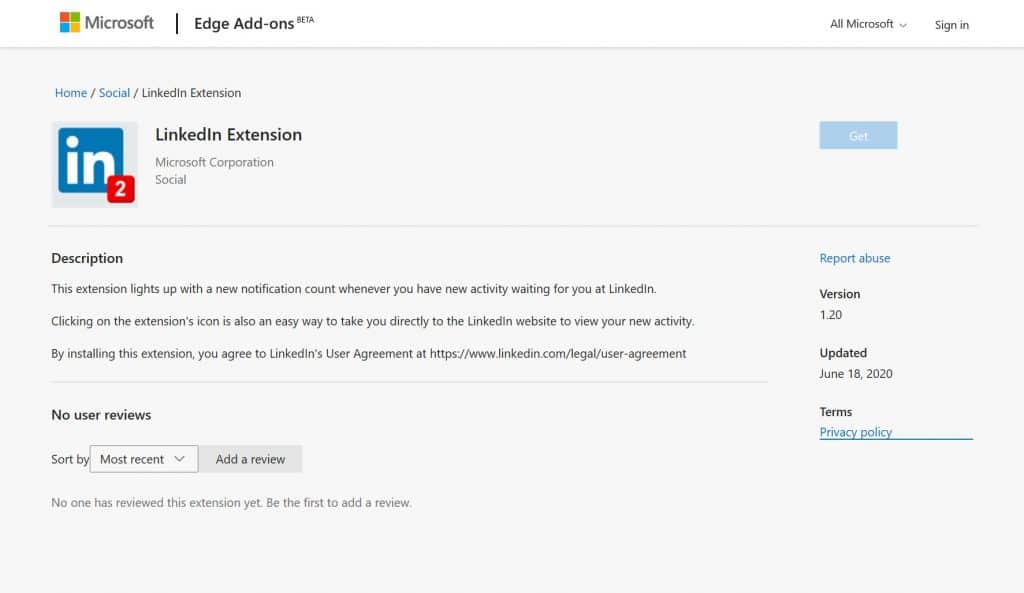The width and height of the screenshot is (1024, 593).
Task: Click the Add a review button
Action: coord(250,459)
